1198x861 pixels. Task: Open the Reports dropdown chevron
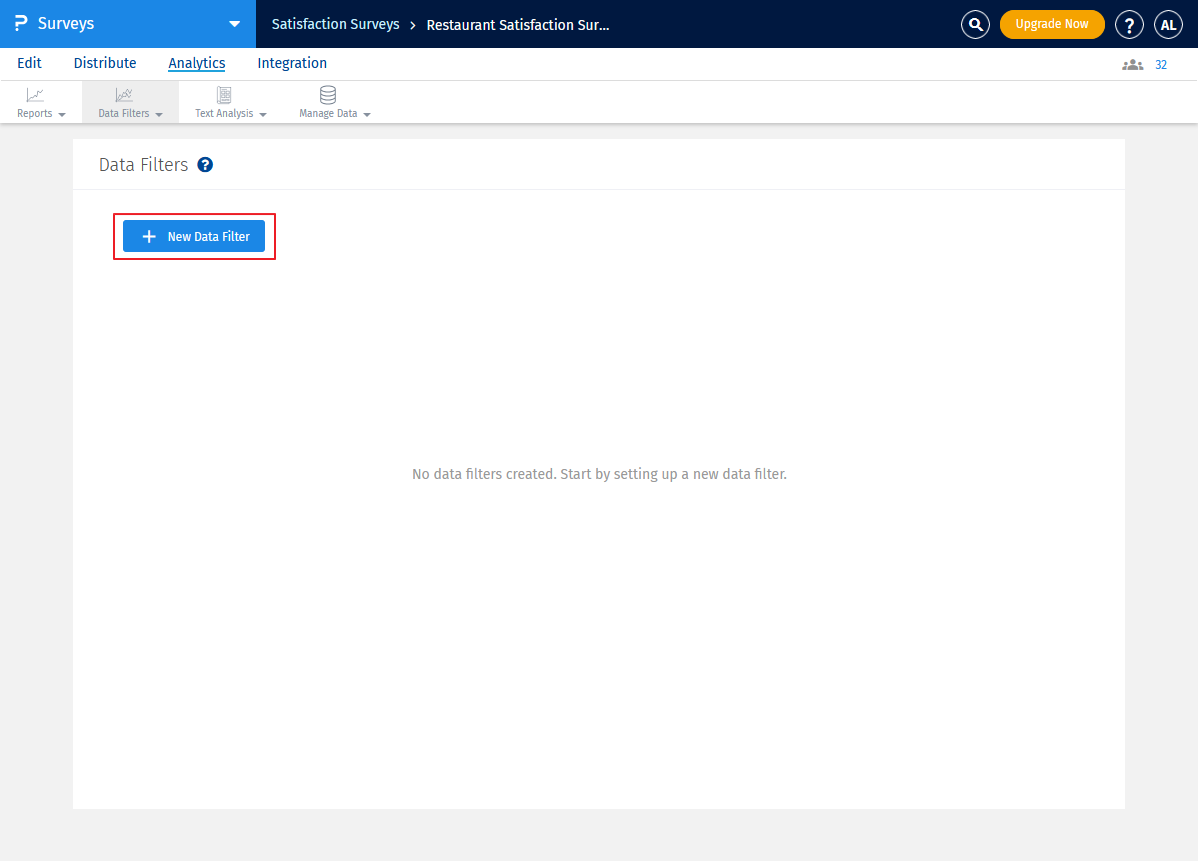click(64, 113)
